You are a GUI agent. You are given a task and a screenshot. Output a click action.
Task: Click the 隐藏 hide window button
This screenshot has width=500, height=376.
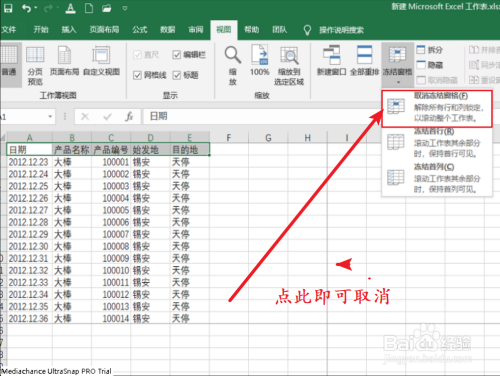(430, 65)
